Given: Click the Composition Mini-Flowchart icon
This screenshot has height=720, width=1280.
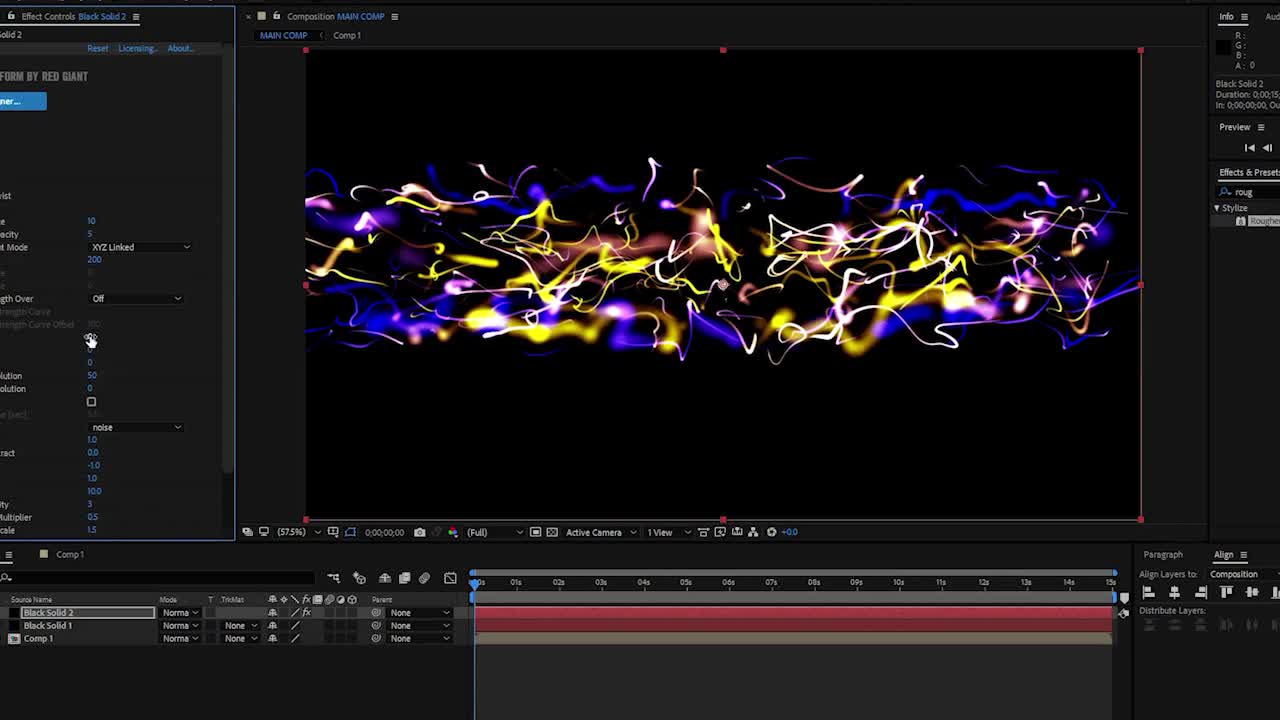Looking at the screenshot, I should click(x=333, y=578).
